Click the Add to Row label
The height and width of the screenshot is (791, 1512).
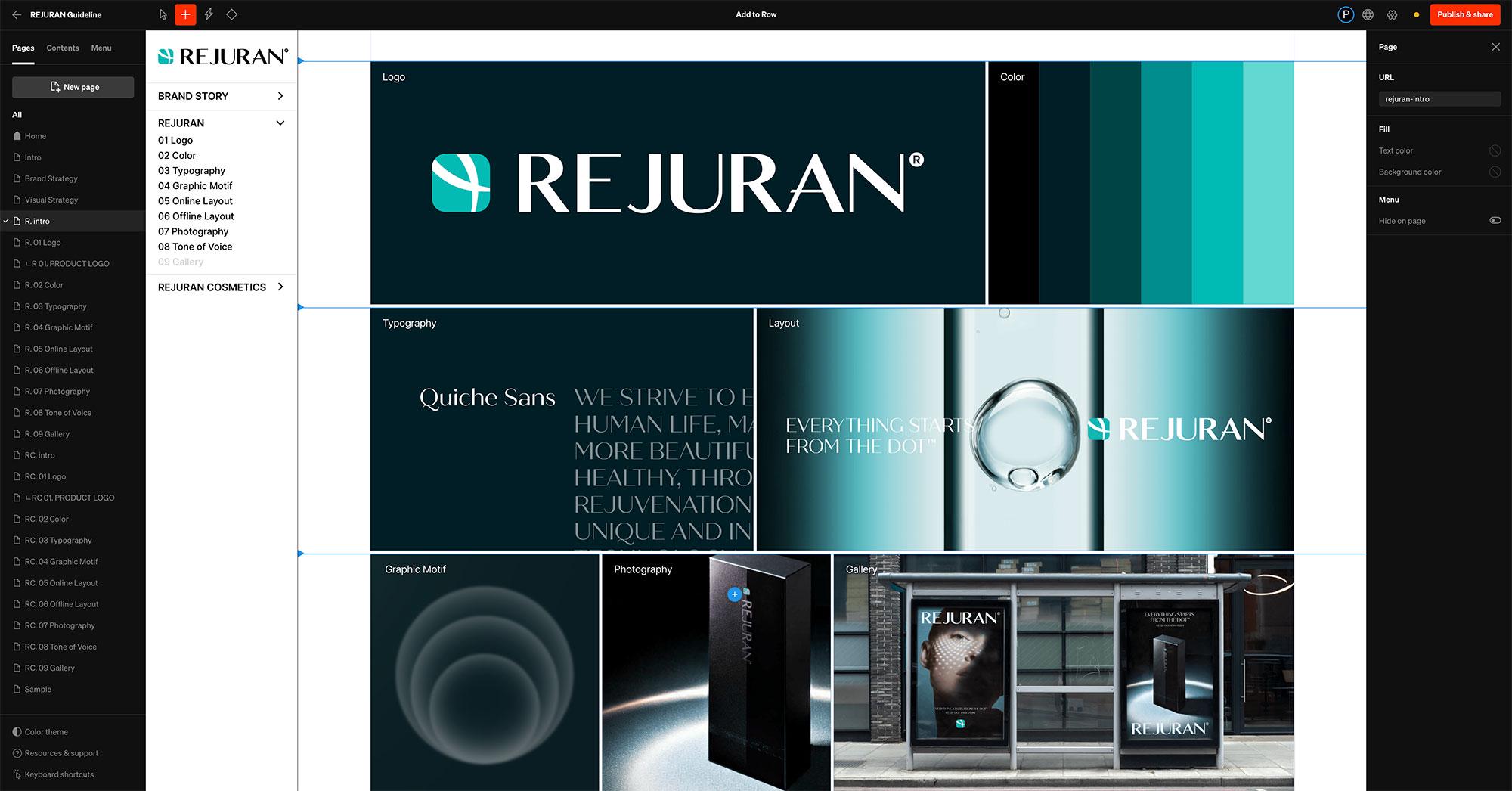(756, 14)
